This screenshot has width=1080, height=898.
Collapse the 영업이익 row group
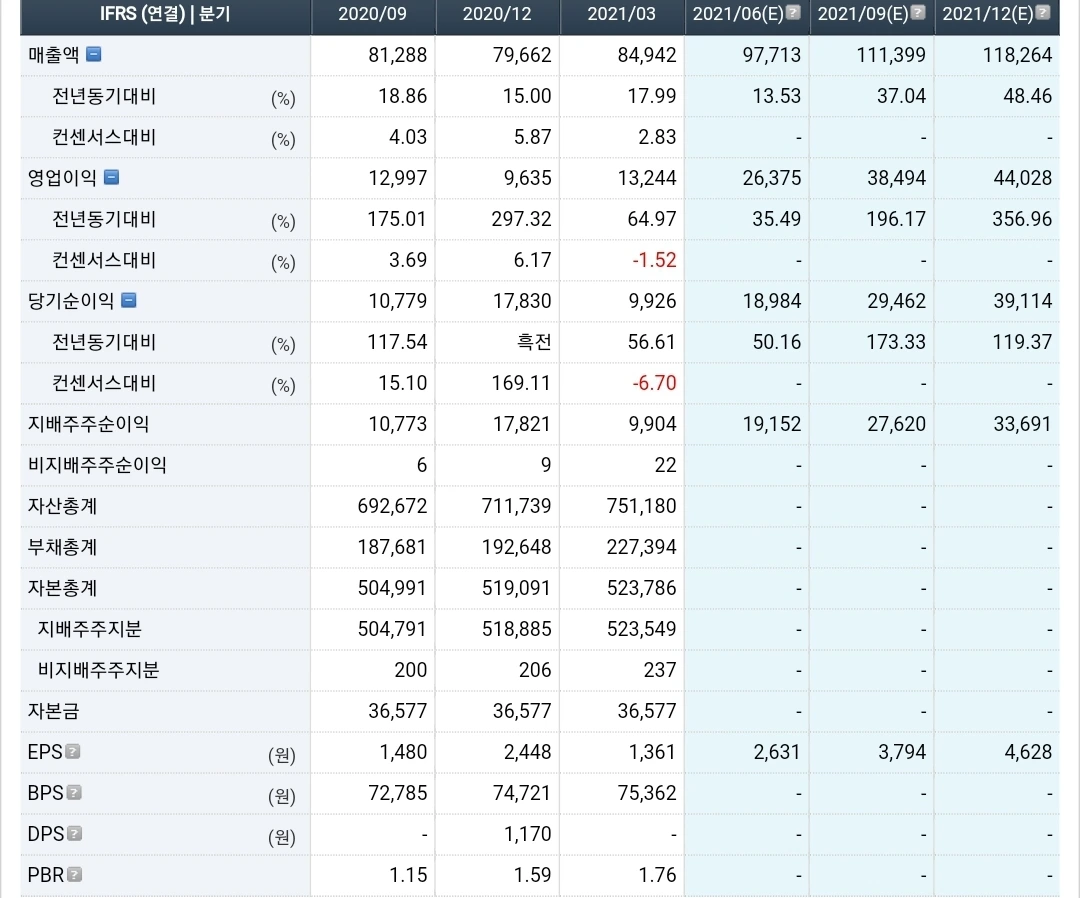pyautogui.click(x=112, y=178)
